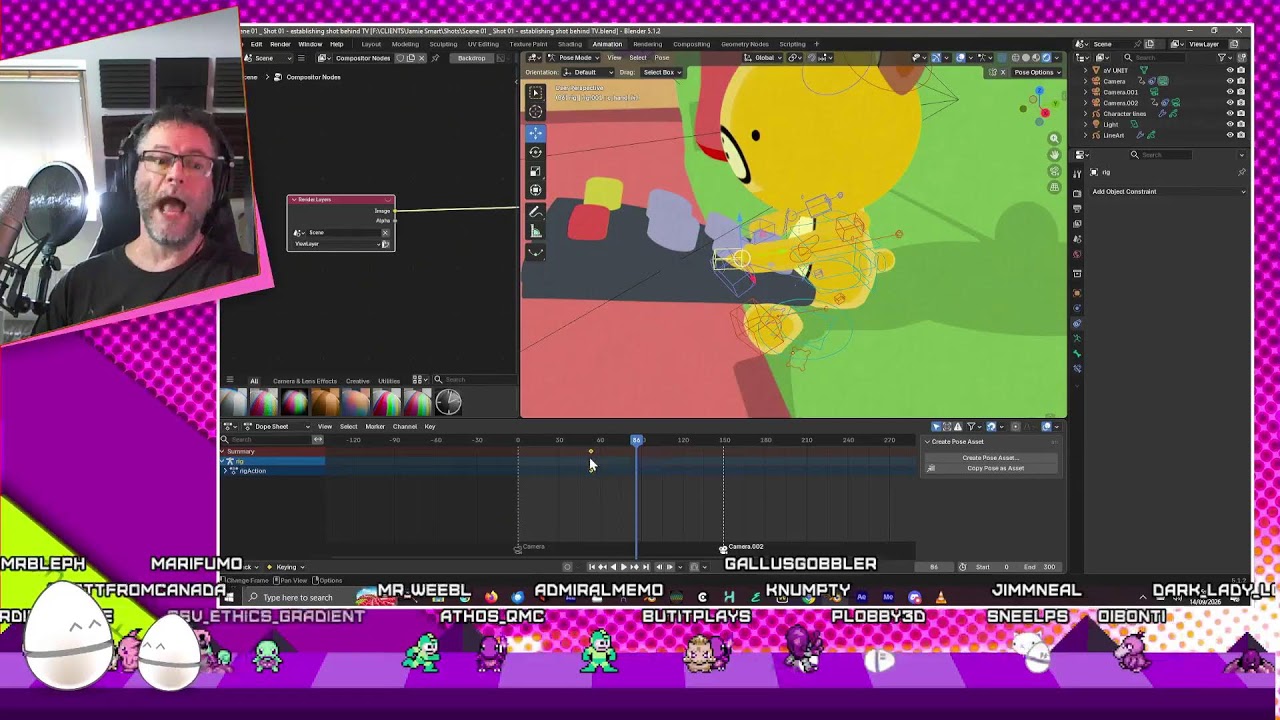Select the Rotate tool in viewport toolbar
This screenshot has height=720, width=1280.
pyautogui.click(x=535, y=152)
